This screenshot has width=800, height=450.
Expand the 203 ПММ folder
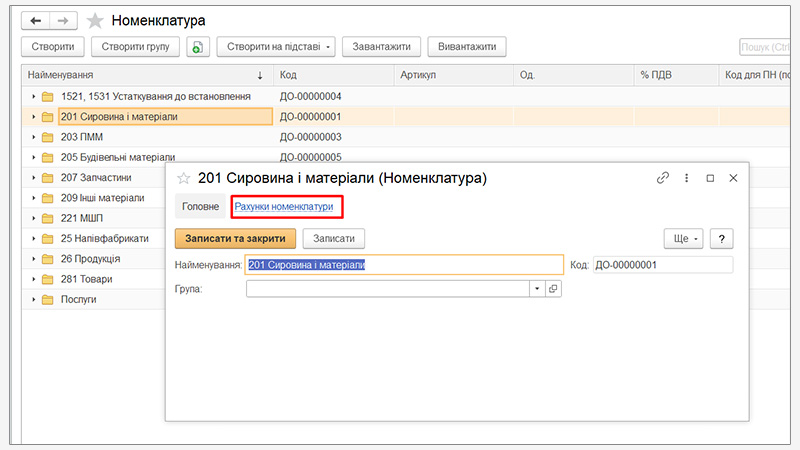[x=33, y=137]
